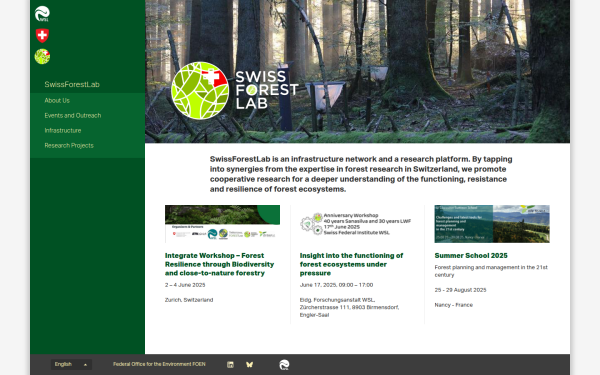This screenshot has height=375, width=600.
Task: Click the '25 - 29 August 2025' date text
Action: click(x=460, y=290)
